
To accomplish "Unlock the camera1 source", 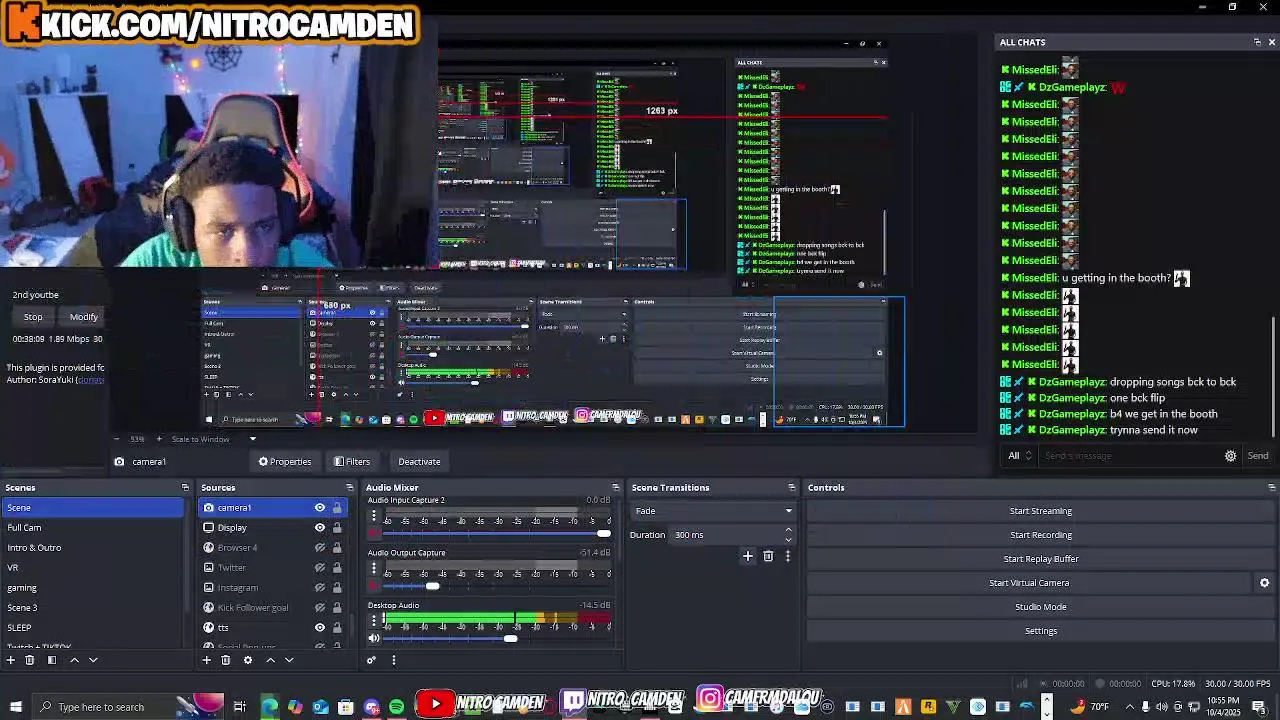I will [337, 508].
